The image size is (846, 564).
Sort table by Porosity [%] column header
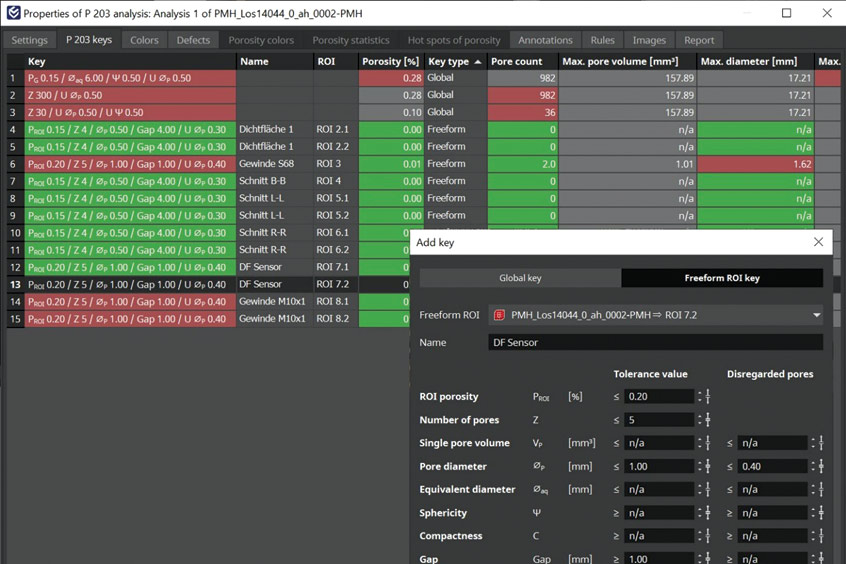pyautogui.click(x=390, y=62)
